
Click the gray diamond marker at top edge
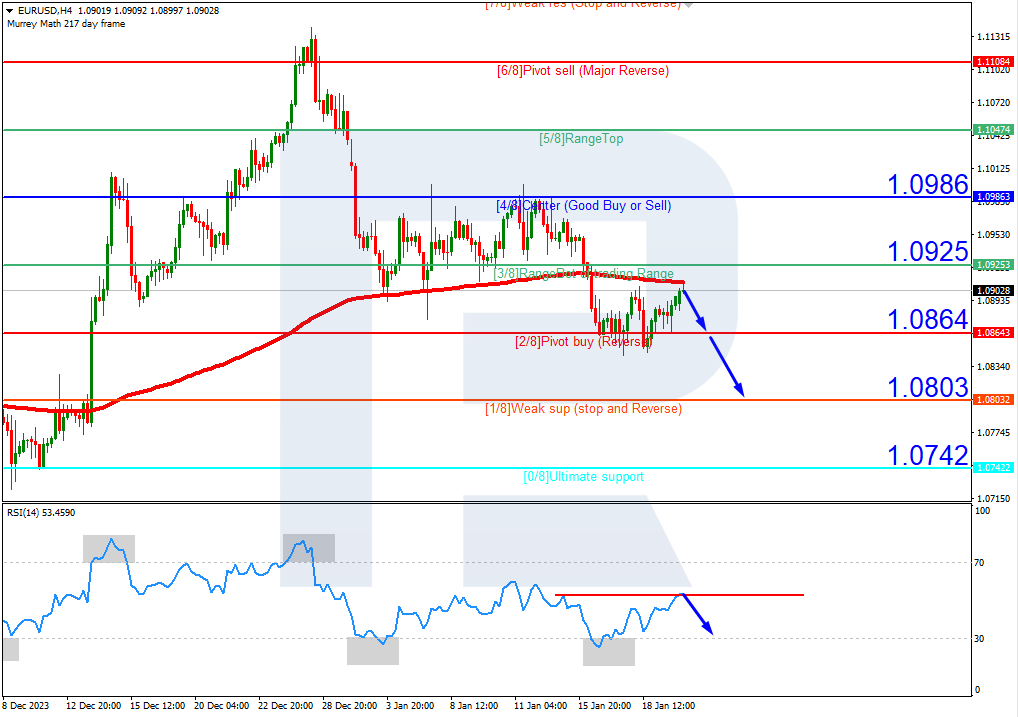tap(689, 4)
